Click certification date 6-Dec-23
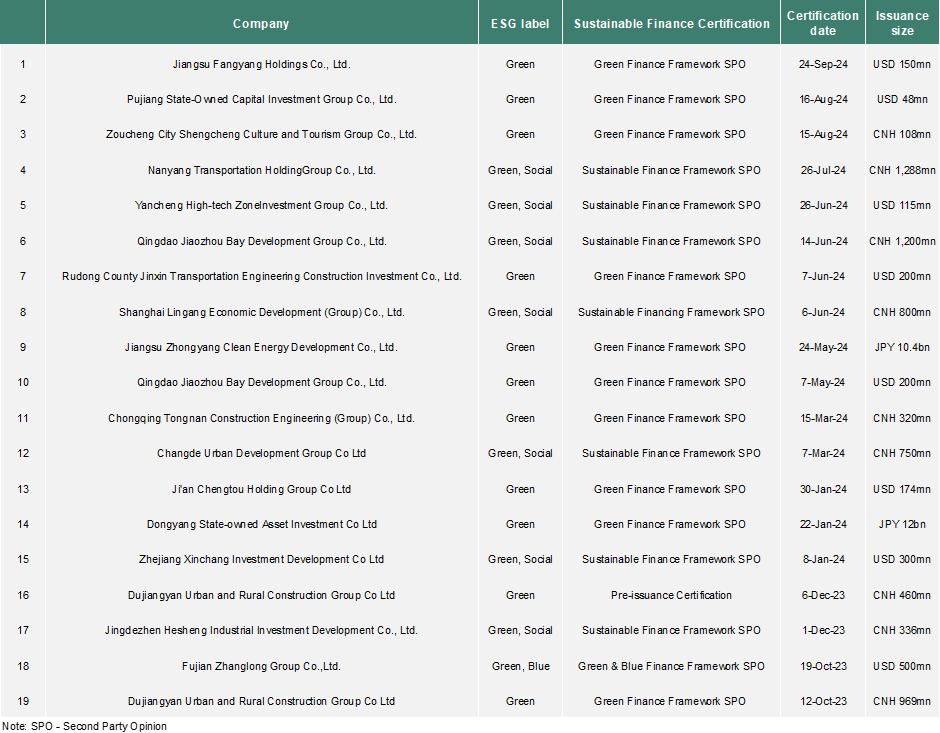This screenshot has height=733, width=940. tap(823, 595)
